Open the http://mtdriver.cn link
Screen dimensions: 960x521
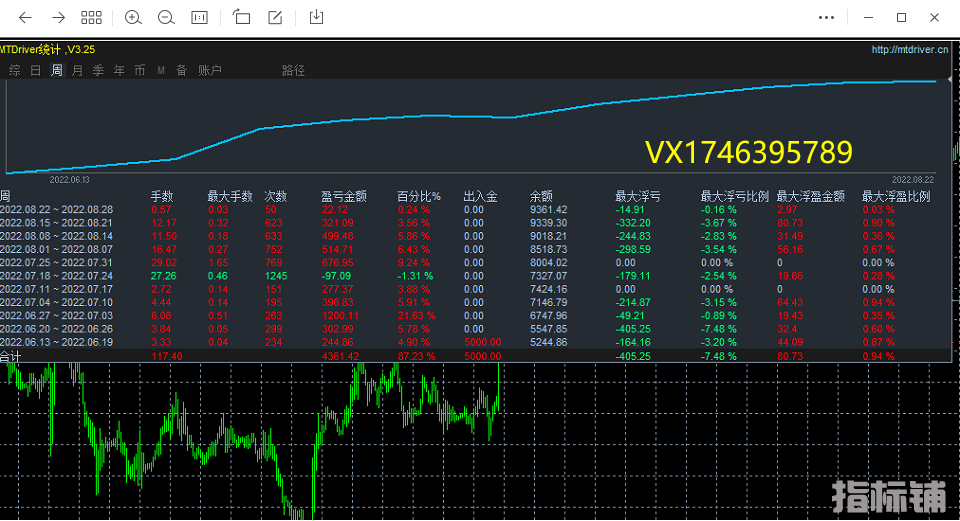pos(909,49)
